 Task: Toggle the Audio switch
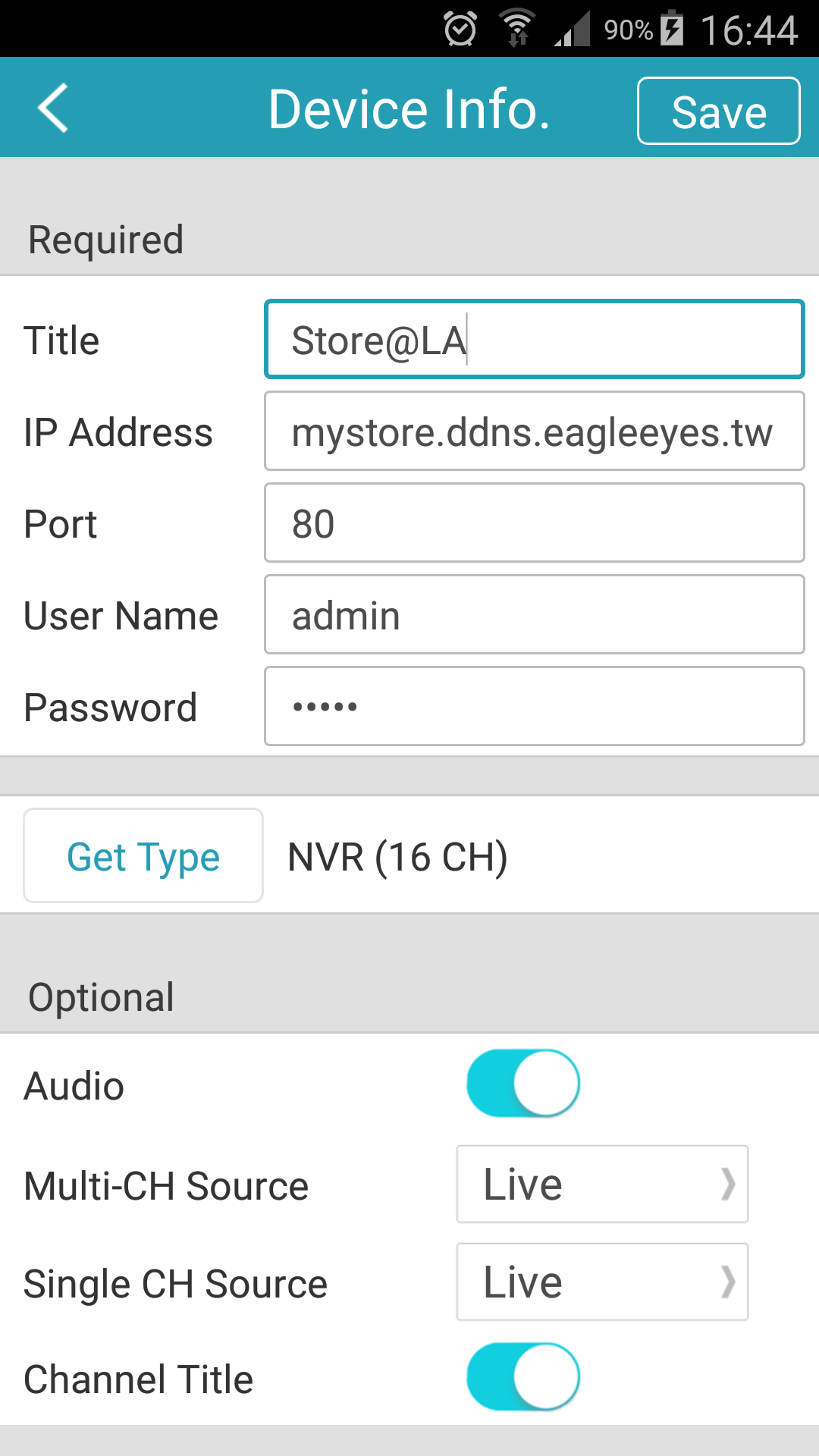point(523,1083)
